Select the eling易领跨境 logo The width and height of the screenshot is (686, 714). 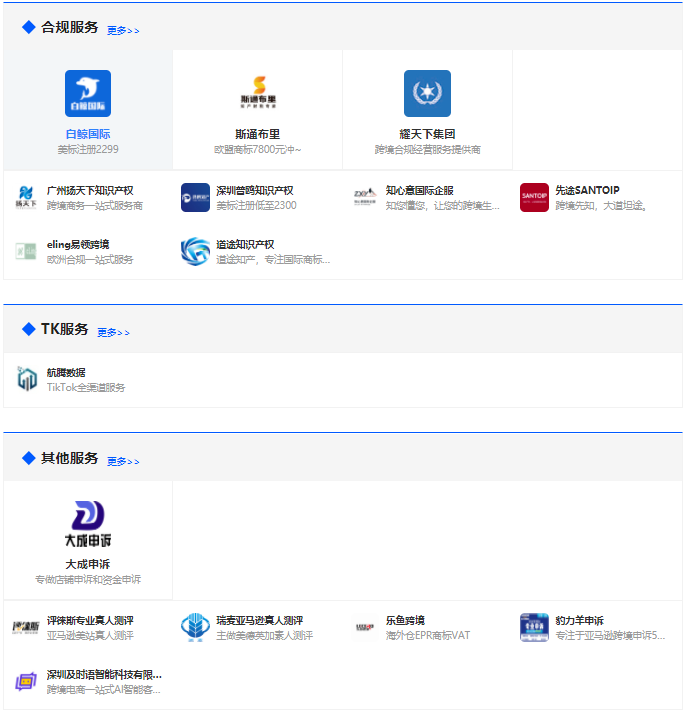(26, 251)
